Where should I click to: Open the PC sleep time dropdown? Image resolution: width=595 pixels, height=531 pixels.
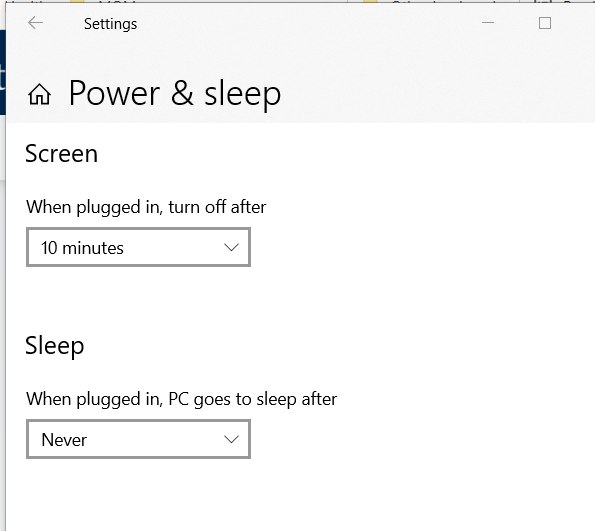[x=139, y=439]
